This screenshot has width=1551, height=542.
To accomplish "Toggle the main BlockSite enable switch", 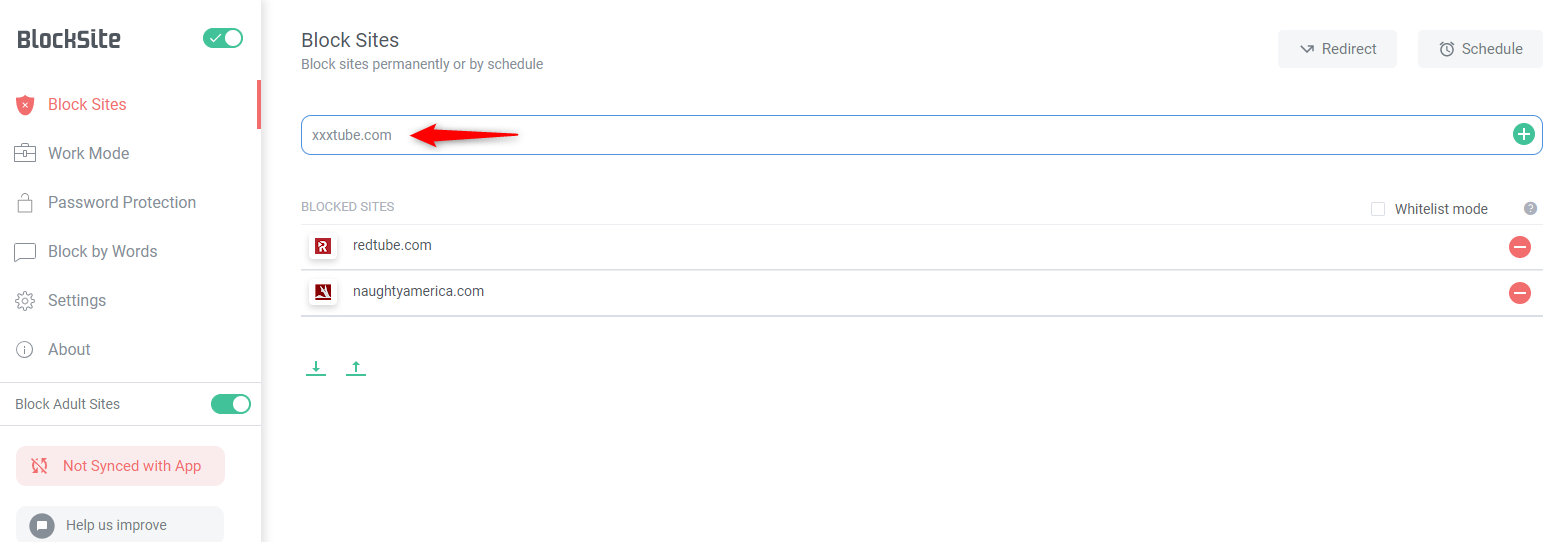I will tap(223, 38).
